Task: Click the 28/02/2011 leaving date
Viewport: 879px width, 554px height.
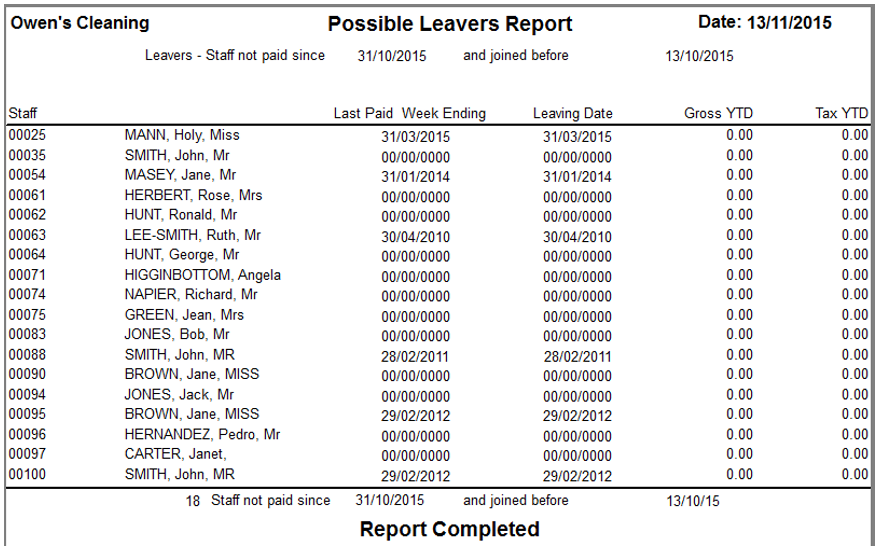Action: (x=577, y=356)
